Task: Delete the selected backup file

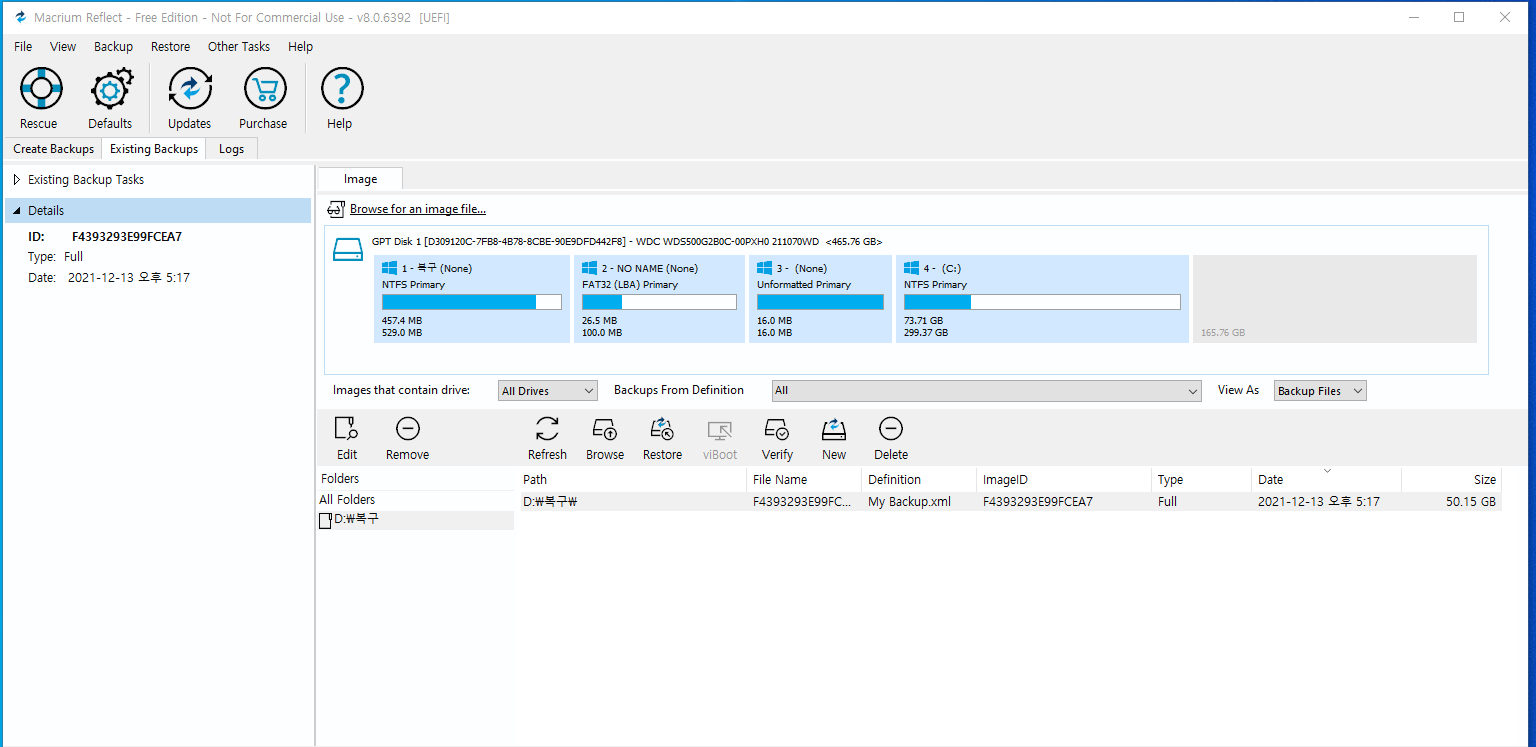Action: pos(891,430)
